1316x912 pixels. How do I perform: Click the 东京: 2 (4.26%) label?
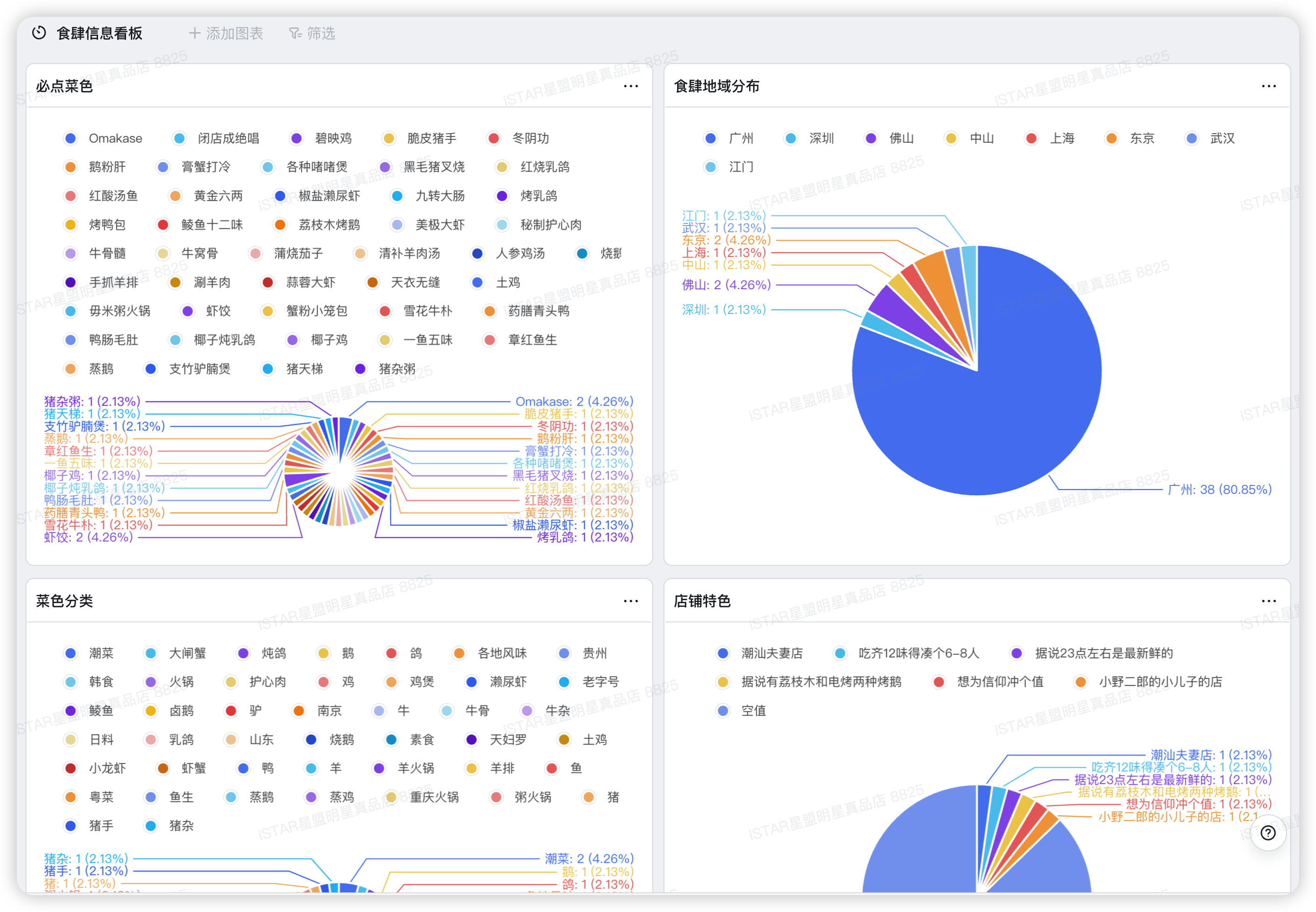click(726, 240)
